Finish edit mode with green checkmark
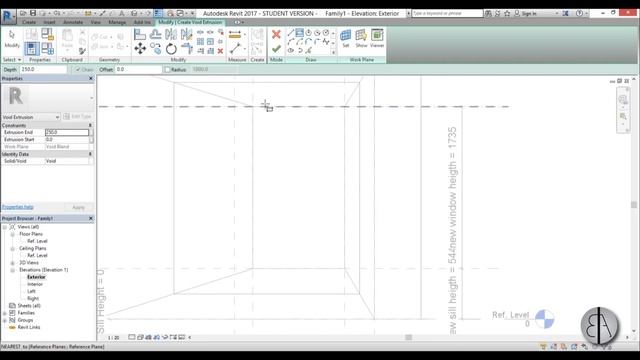Viewport: 640px width, 360px height. pos(276,49)
